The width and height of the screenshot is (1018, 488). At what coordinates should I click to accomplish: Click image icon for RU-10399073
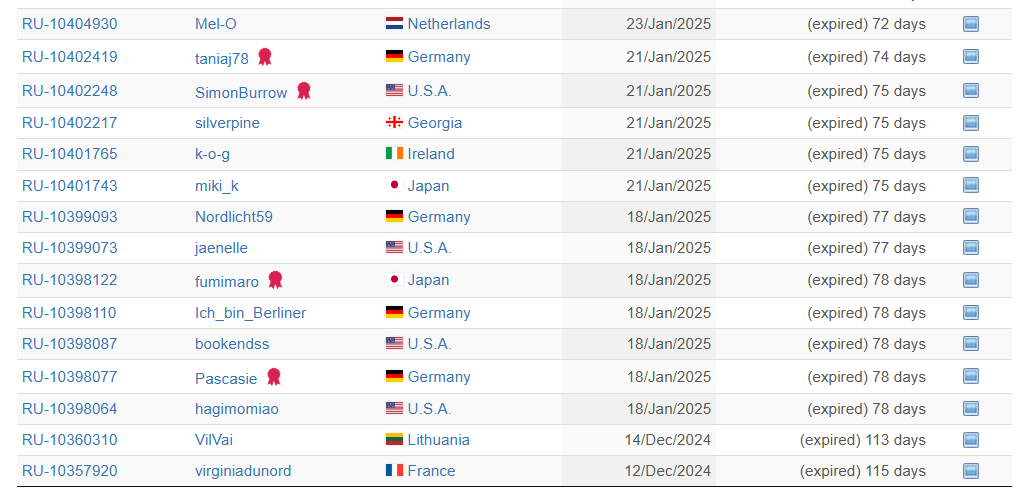point(971,248)
